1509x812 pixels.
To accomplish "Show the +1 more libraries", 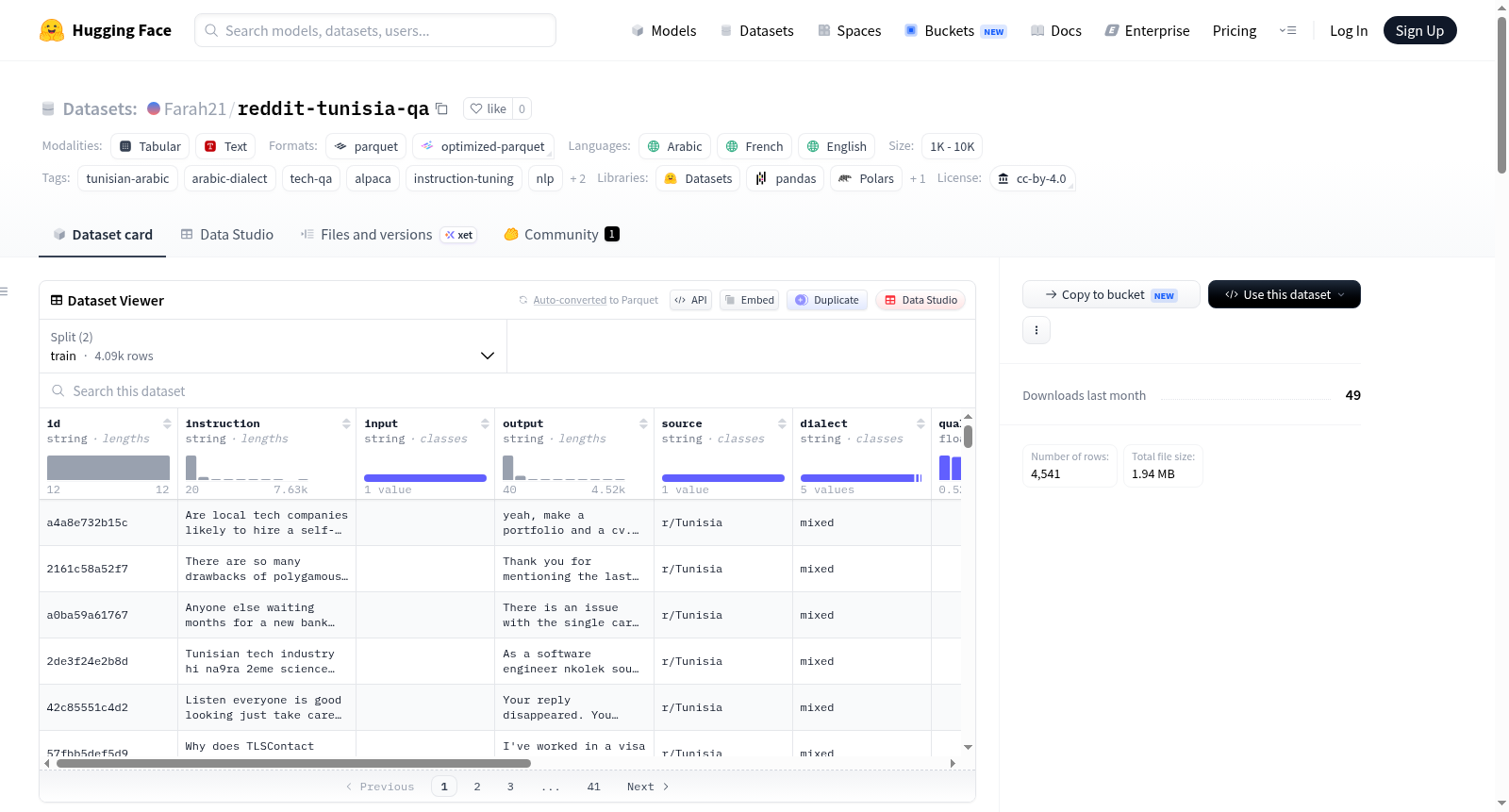I will [x=918, y=179].
